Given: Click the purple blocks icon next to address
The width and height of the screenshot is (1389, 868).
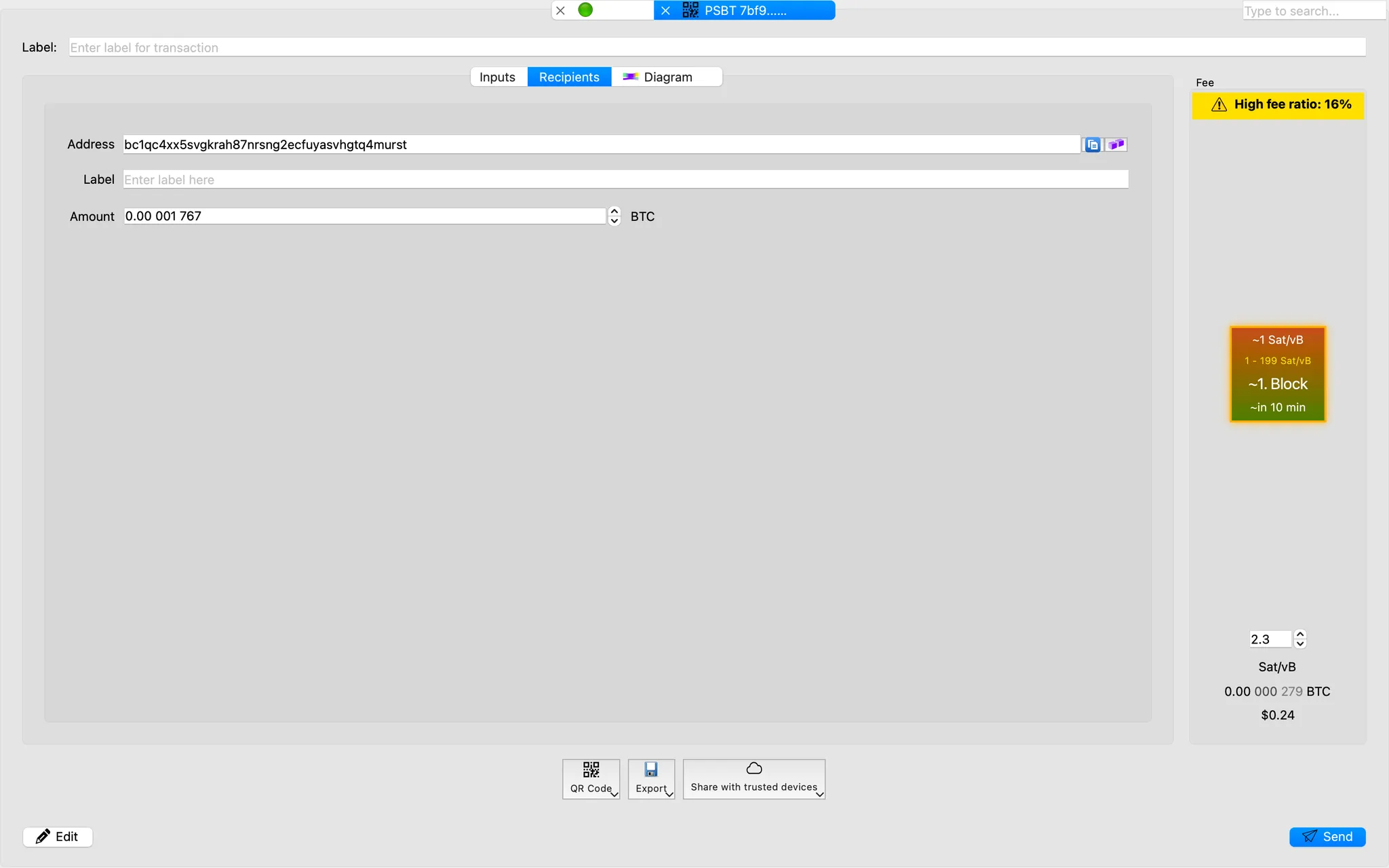Looking at the screenshot, I should 1116,144.
